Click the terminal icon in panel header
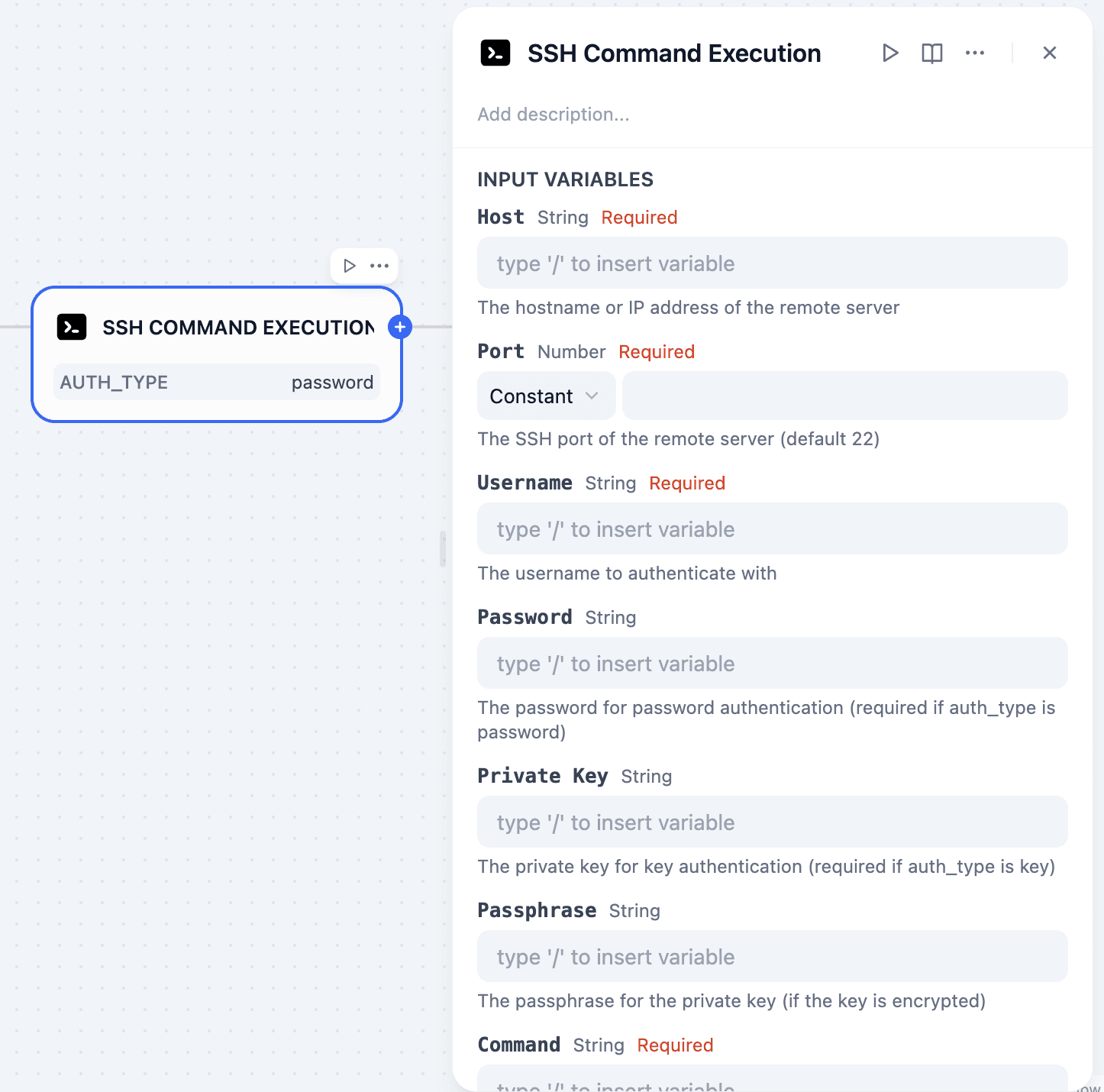This screenshot has height=1092, width=1104. point(495,53)
